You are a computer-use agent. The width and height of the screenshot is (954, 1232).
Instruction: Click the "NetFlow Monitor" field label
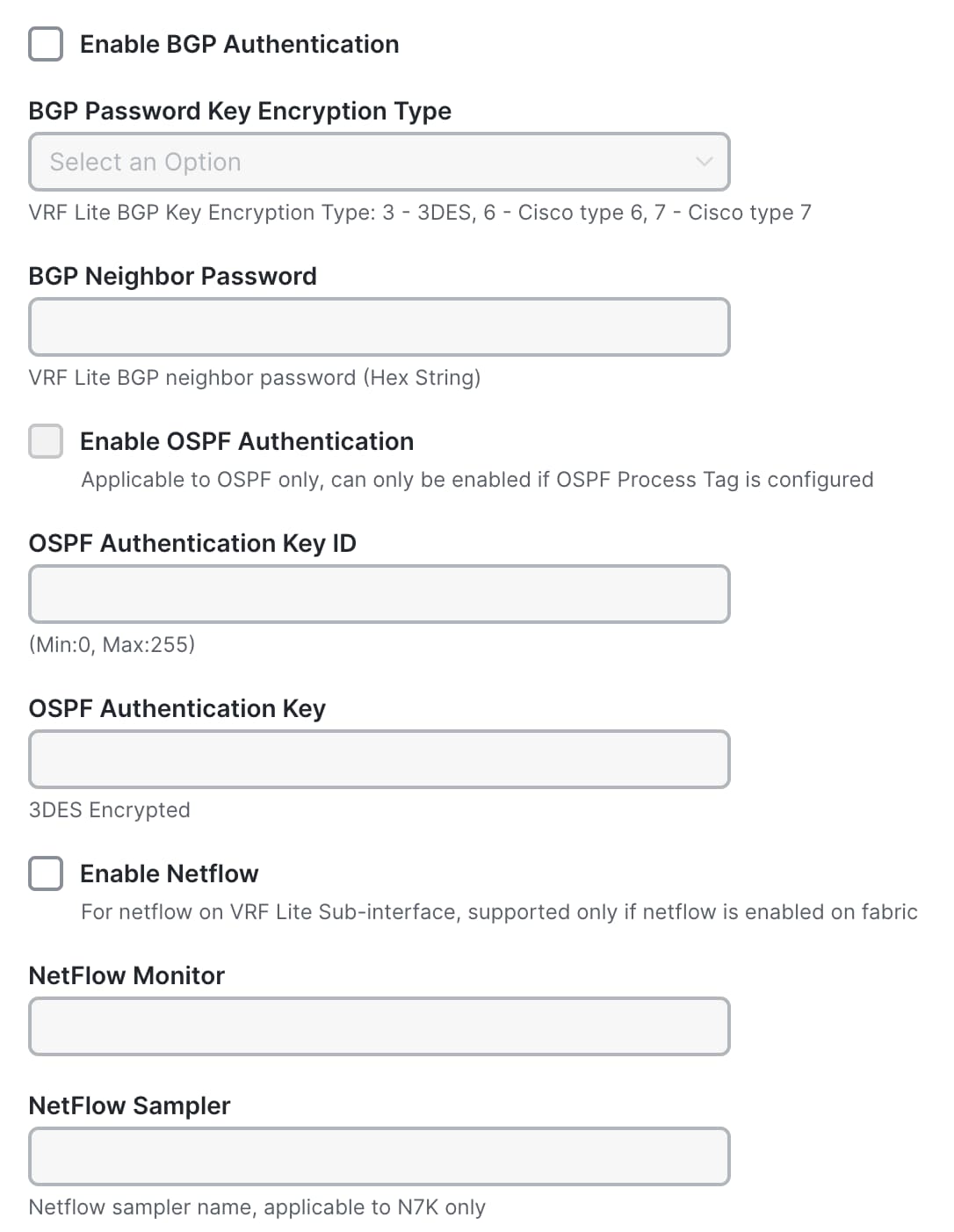[126, 975]
